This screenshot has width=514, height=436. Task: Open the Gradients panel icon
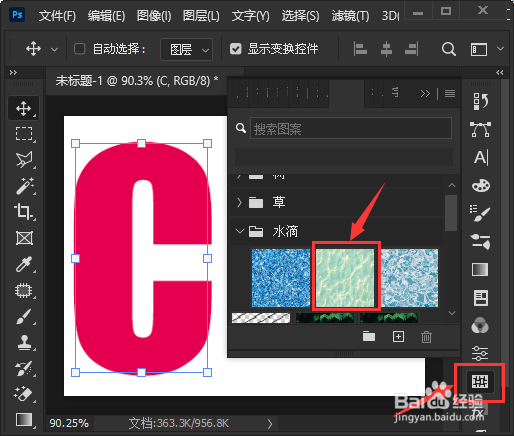(480, 269)
